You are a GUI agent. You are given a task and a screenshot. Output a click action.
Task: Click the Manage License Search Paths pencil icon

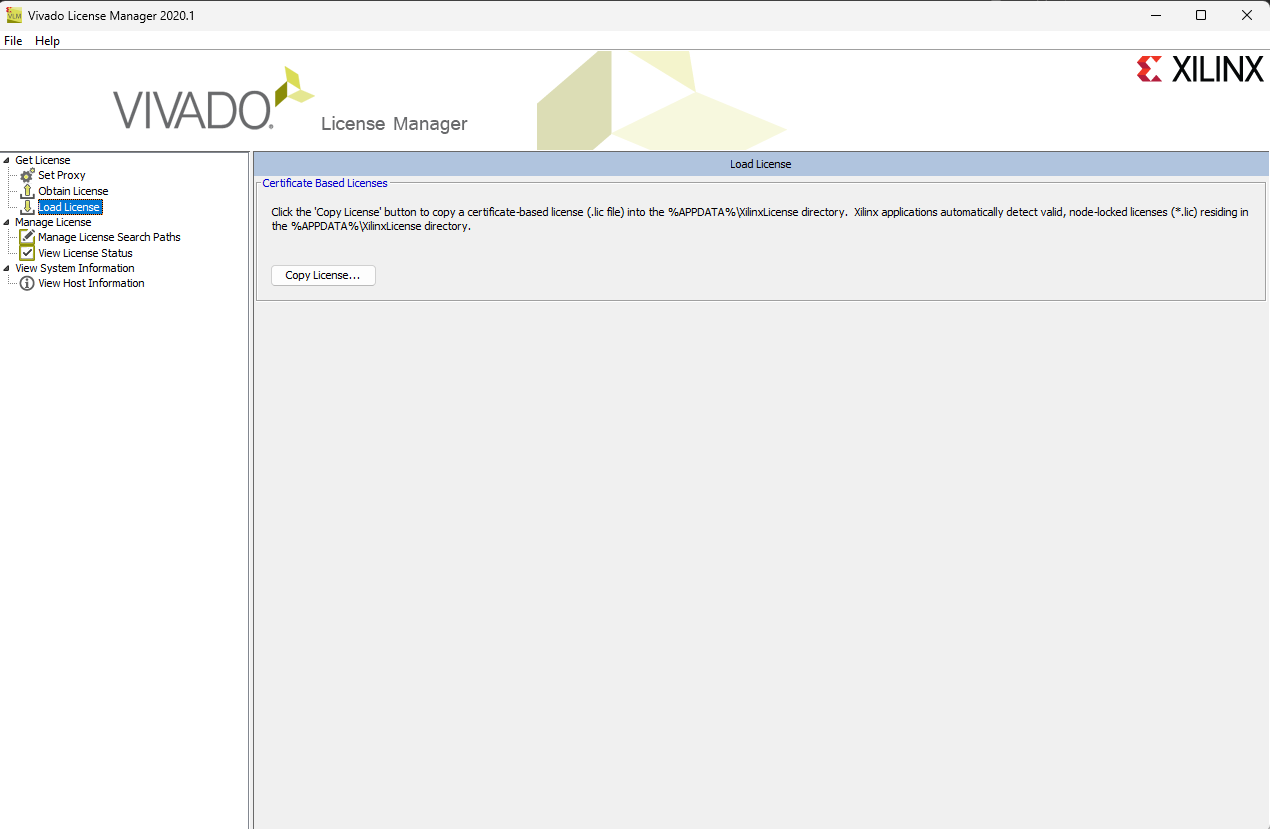pyautogui.click(x=27, y=237)
